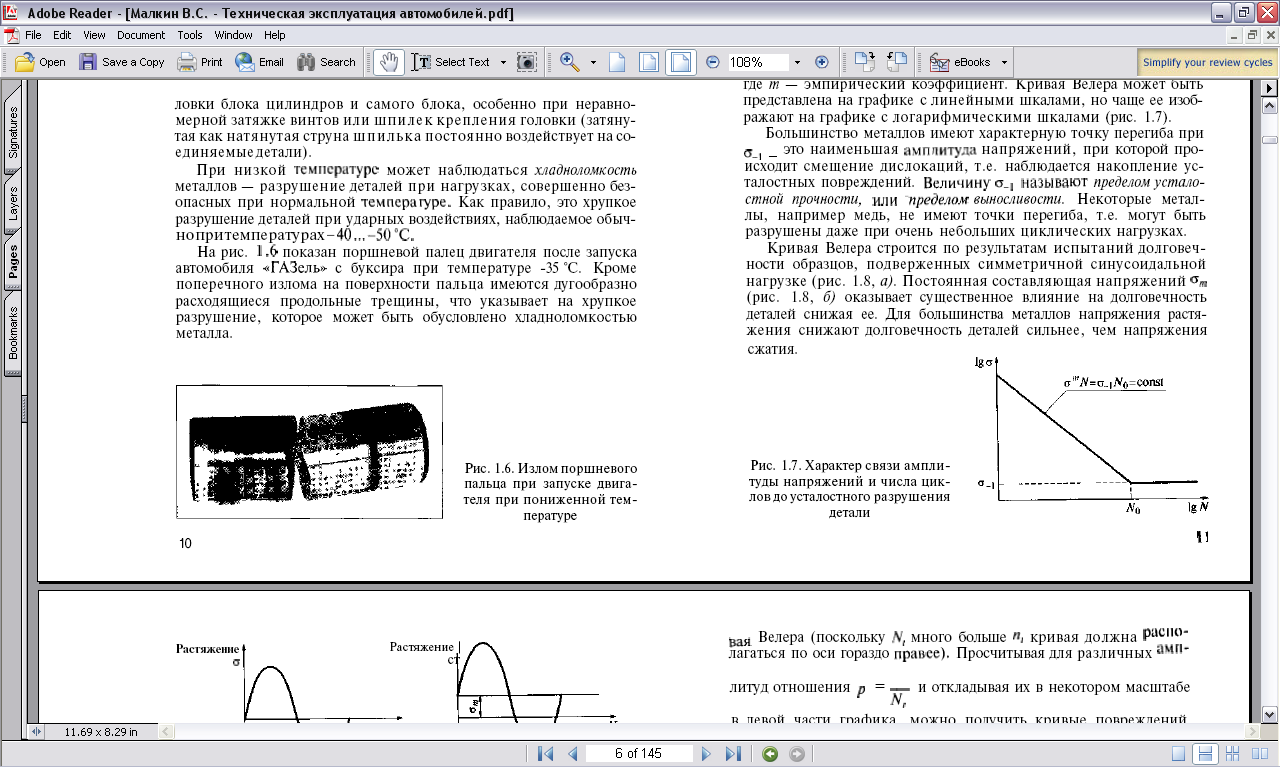Open the Layers side tab
This screenshot has width=1280, height=768.
13,203
